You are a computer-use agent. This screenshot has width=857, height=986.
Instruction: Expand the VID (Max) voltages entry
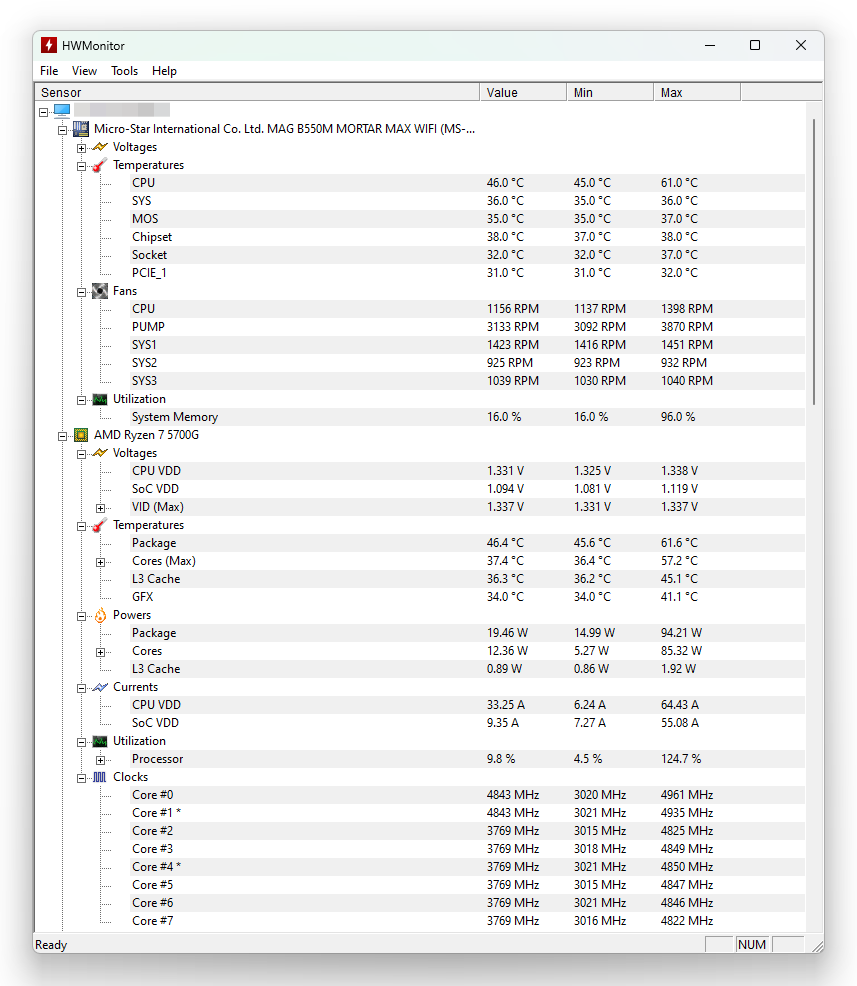[x=101, y=508]
